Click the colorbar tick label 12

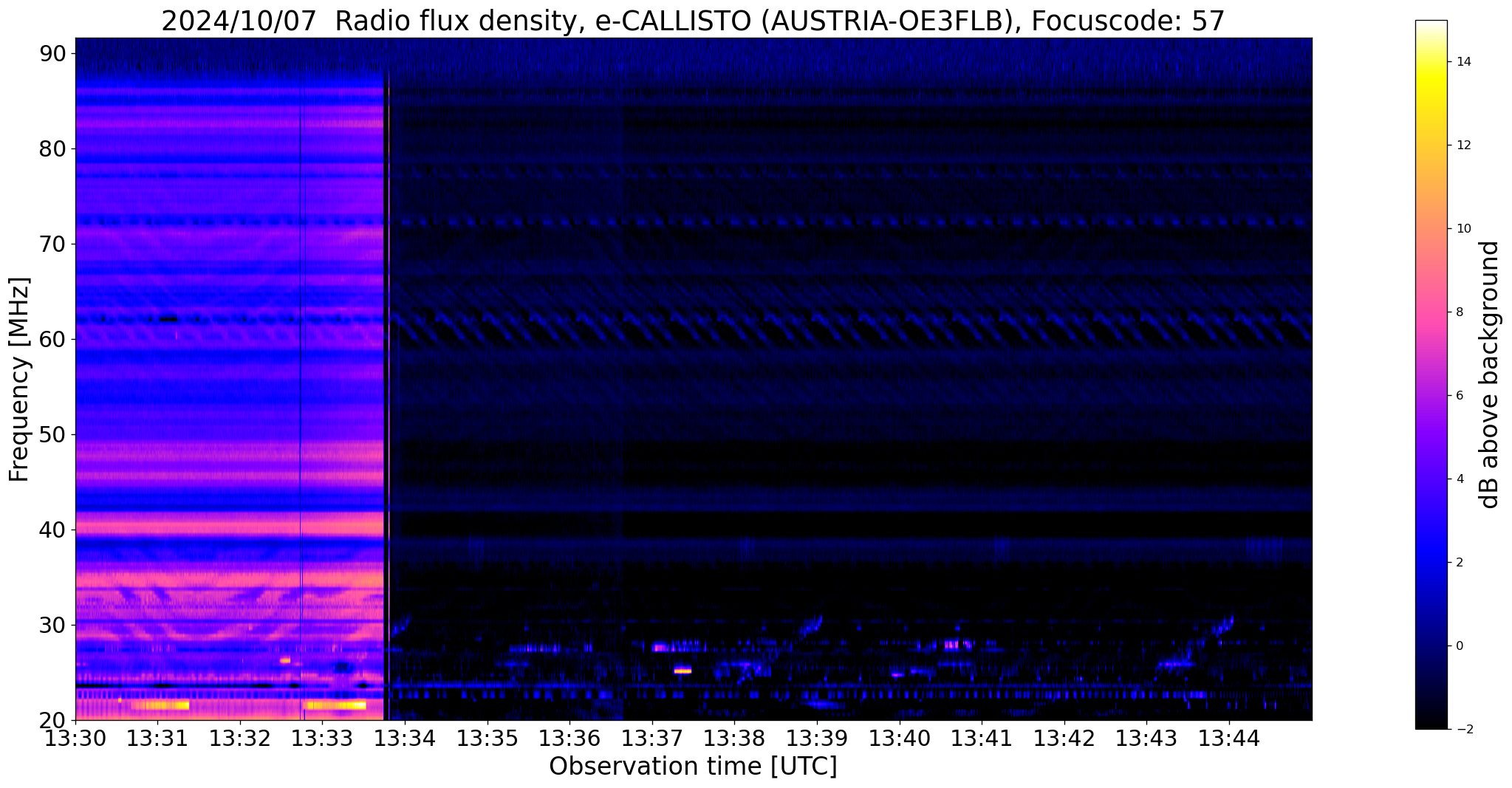[1463, 145]
